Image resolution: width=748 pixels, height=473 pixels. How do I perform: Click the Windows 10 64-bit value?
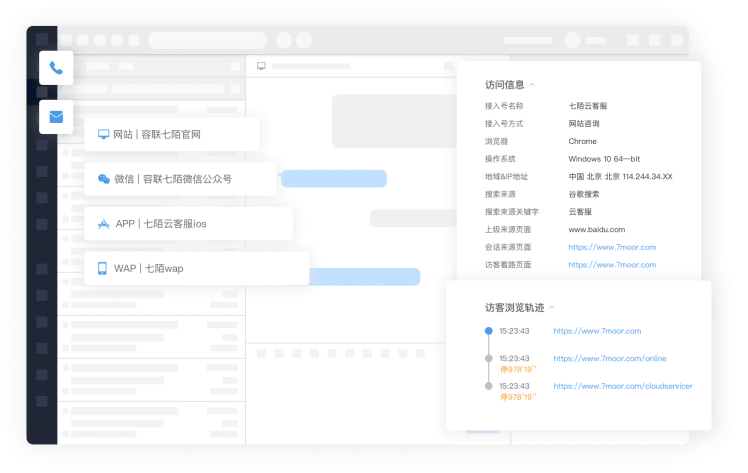click(604, 159)
